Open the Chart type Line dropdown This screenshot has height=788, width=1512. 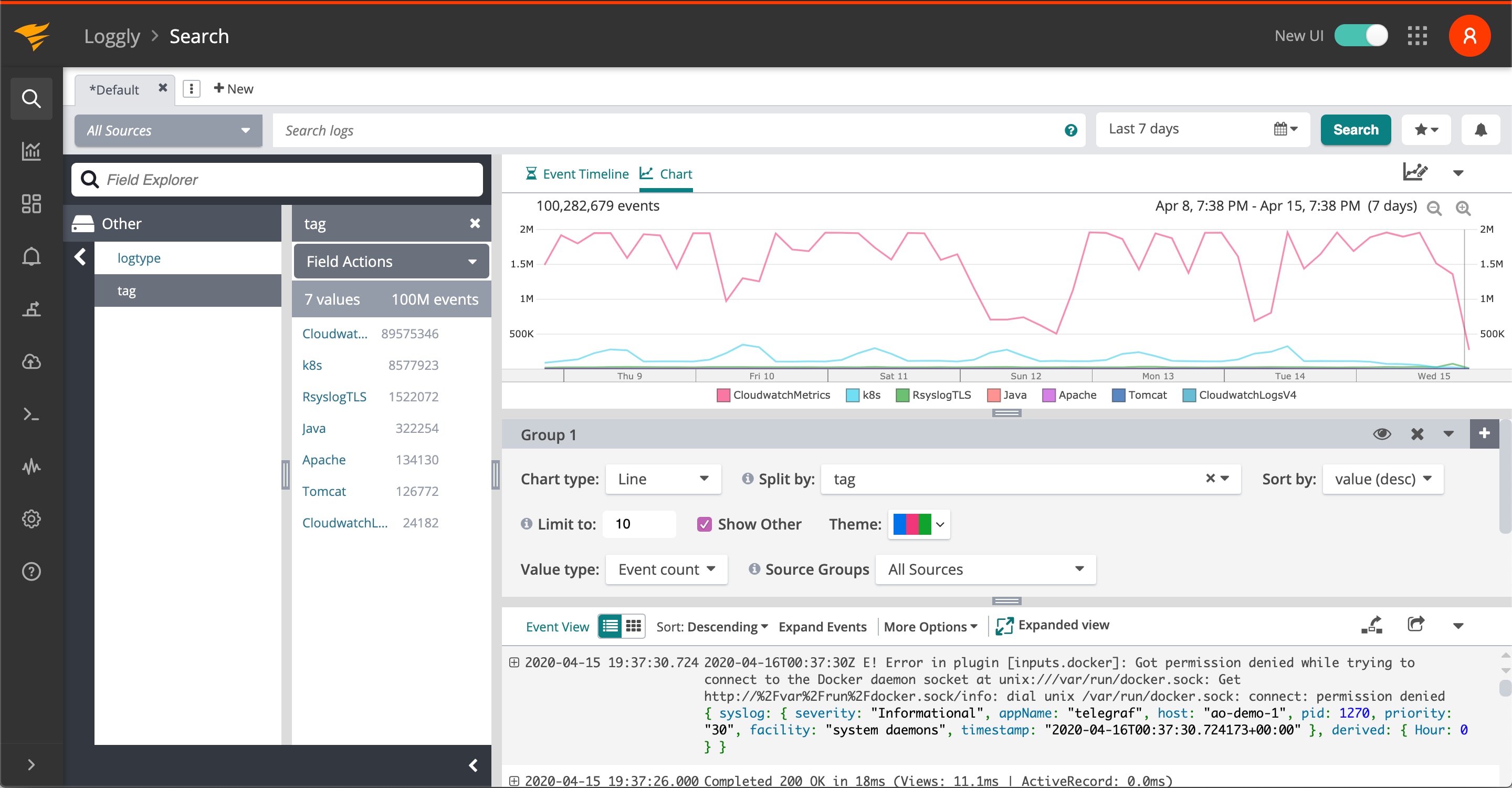[x=663, y=479]
